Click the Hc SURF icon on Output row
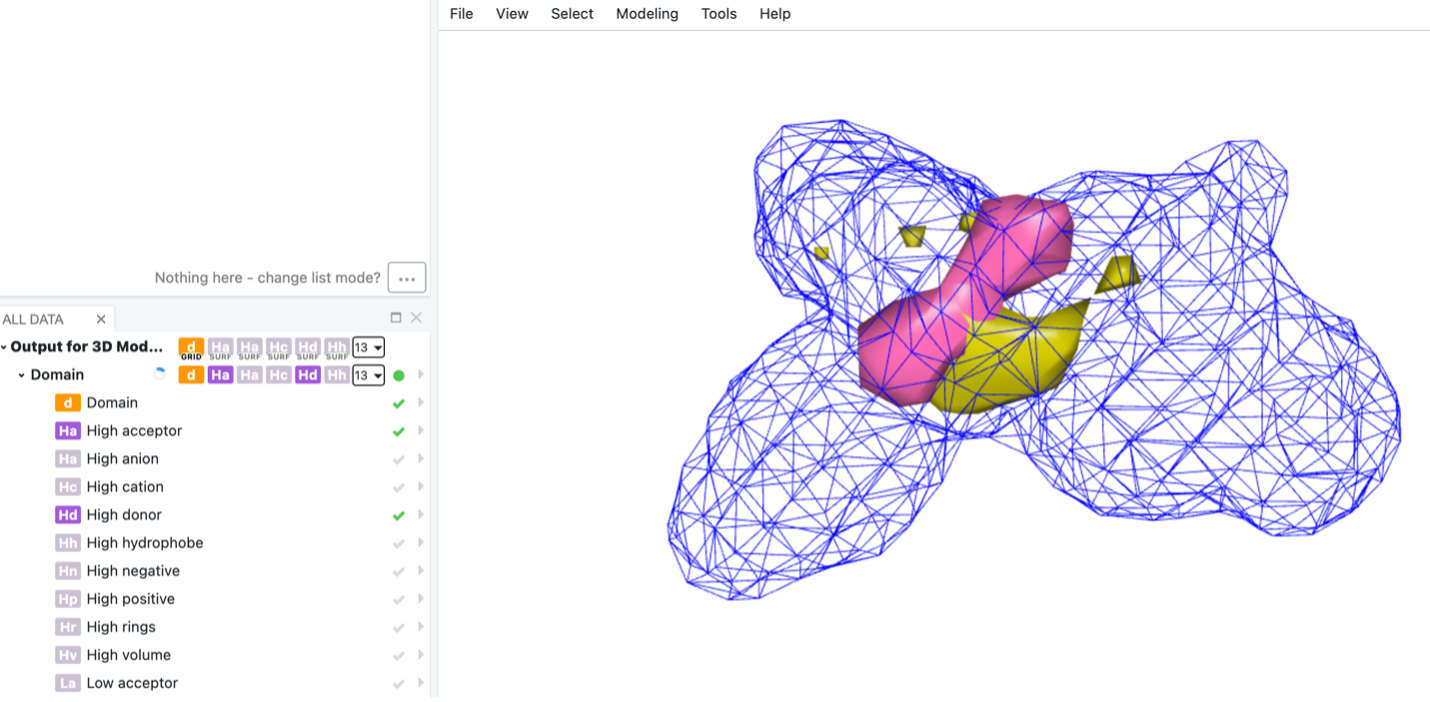This screenshot has width=1430, height=702. [x=278, y=347]
